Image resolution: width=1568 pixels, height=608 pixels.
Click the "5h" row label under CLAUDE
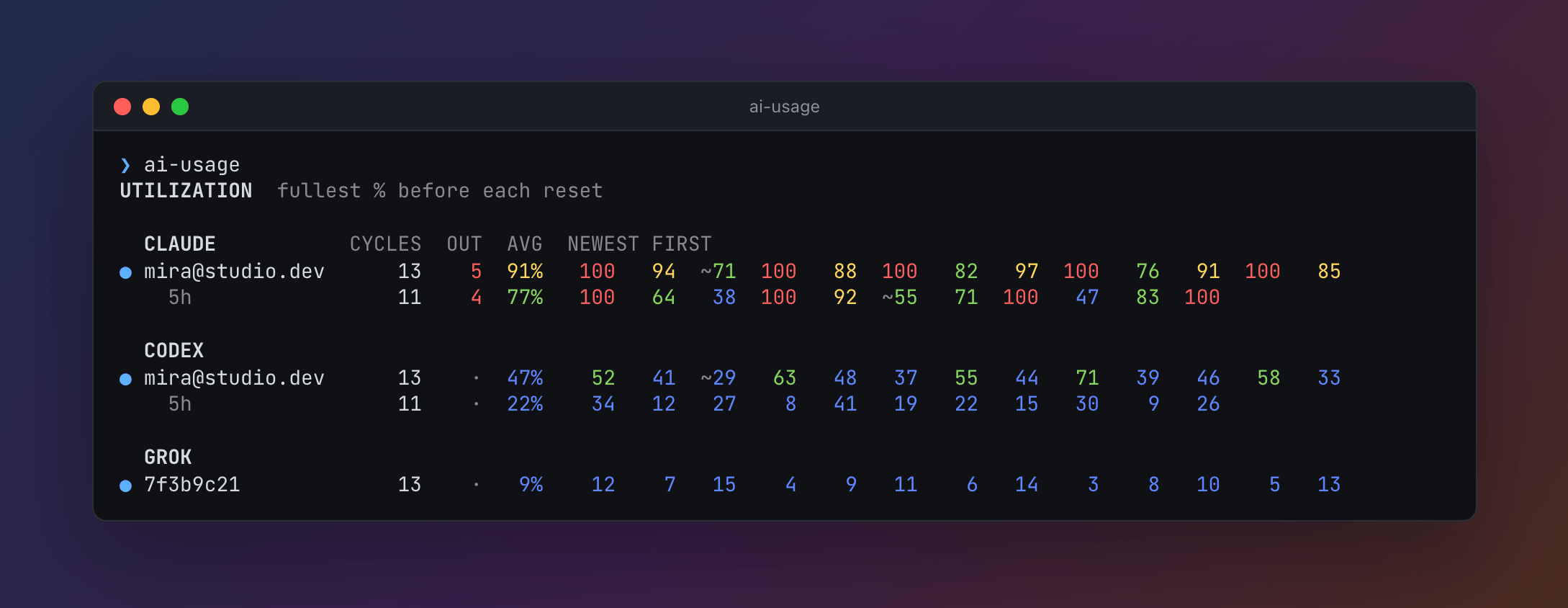180,298
